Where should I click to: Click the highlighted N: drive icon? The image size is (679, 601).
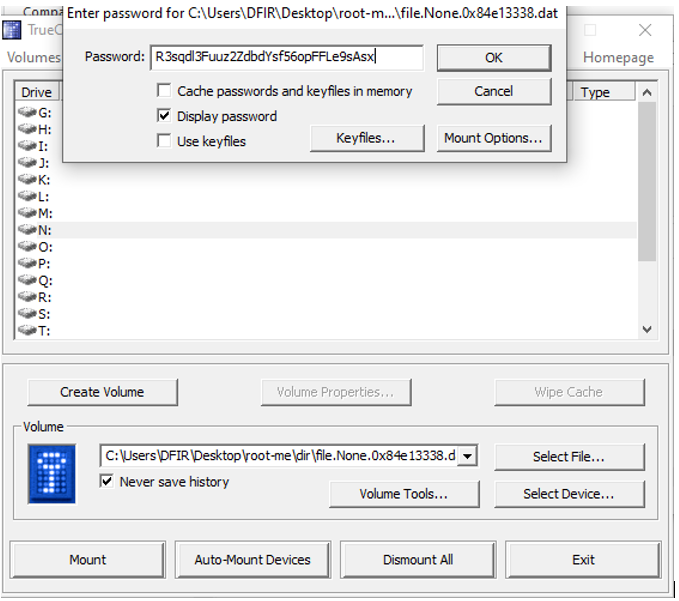(27, 230)
